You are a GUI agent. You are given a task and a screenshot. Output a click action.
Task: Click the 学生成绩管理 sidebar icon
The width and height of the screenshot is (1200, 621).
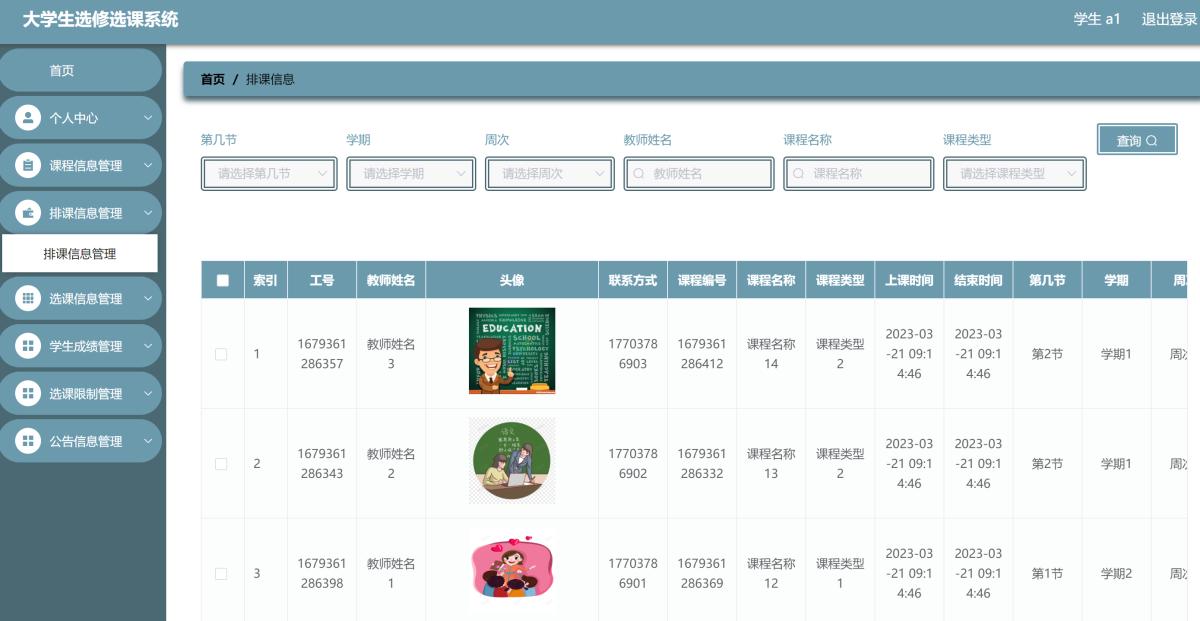pyautogui.click(x=28, y=346)
